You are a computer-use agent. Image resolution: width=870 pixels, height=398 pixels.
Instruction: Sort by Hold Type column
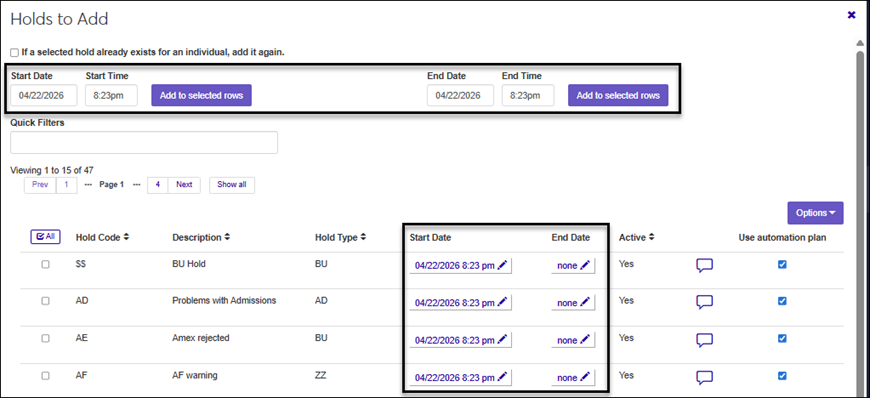[x=340, y=237]
